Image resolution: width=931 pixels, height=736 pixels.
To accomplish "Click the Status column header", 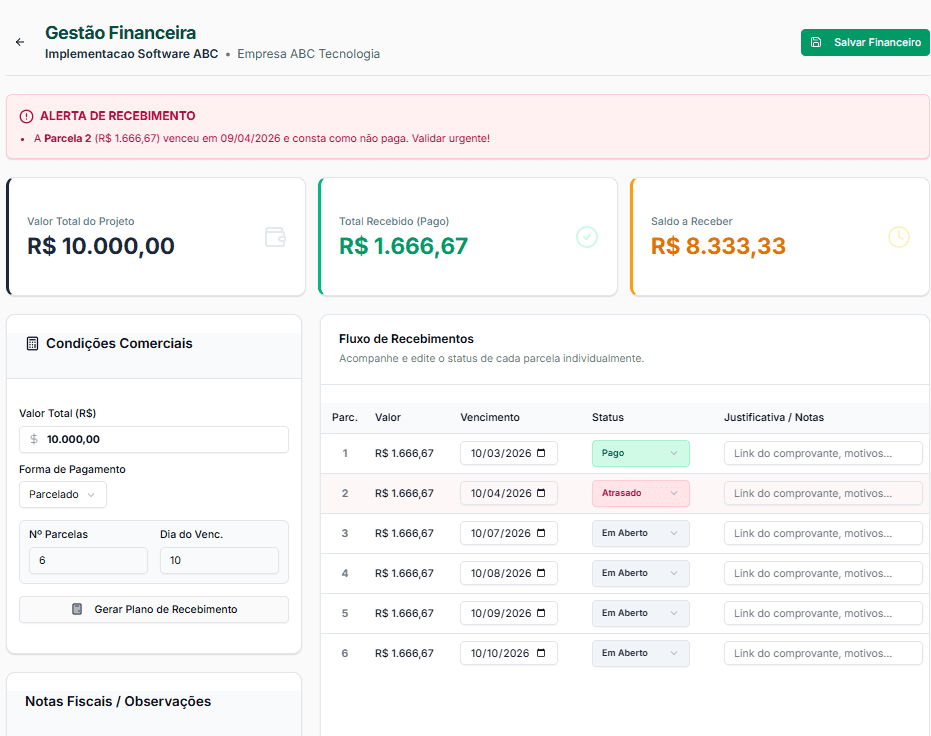I will 607,417.
